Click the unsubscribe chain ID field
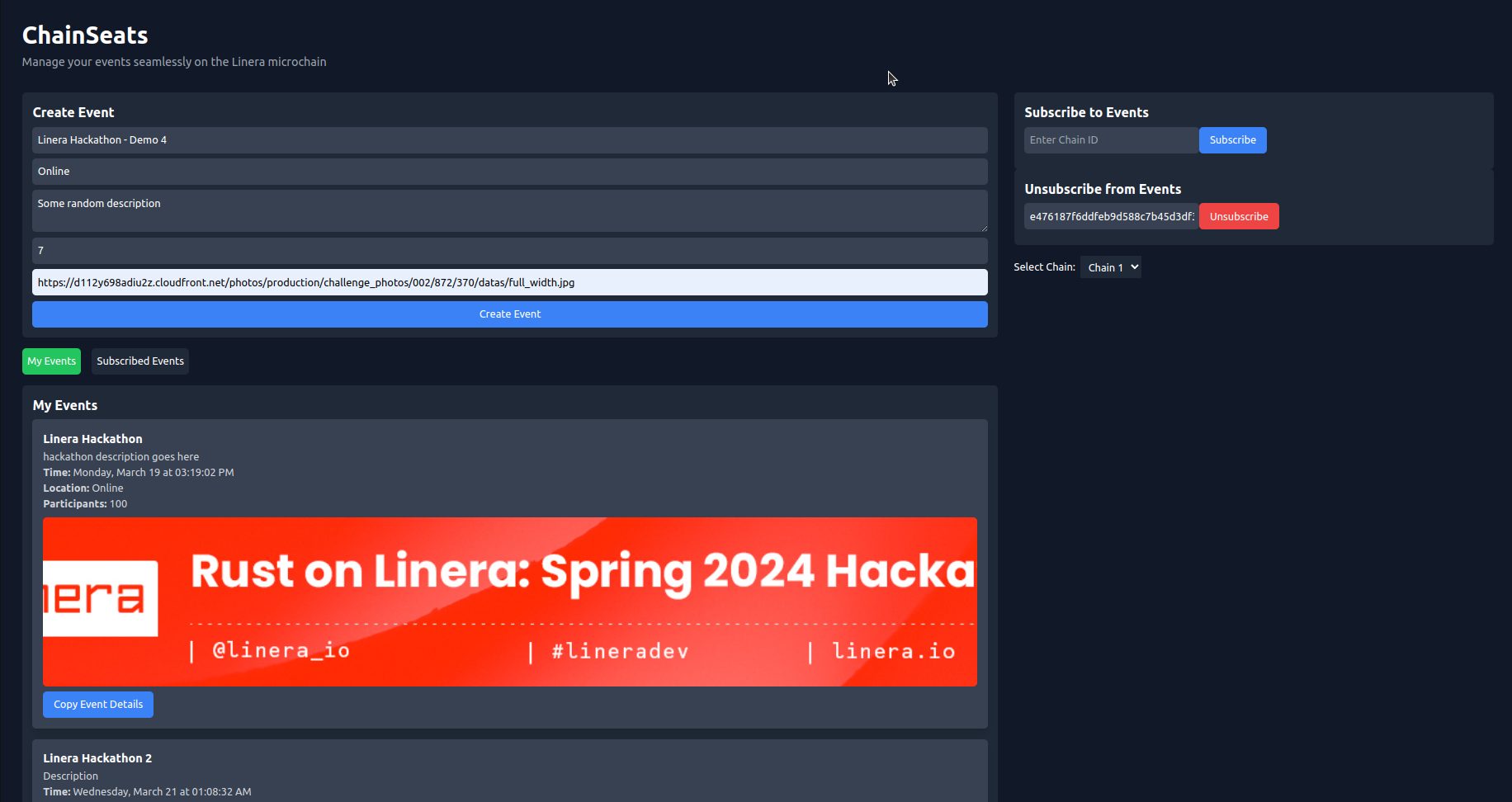 [x=1111, y=217]
